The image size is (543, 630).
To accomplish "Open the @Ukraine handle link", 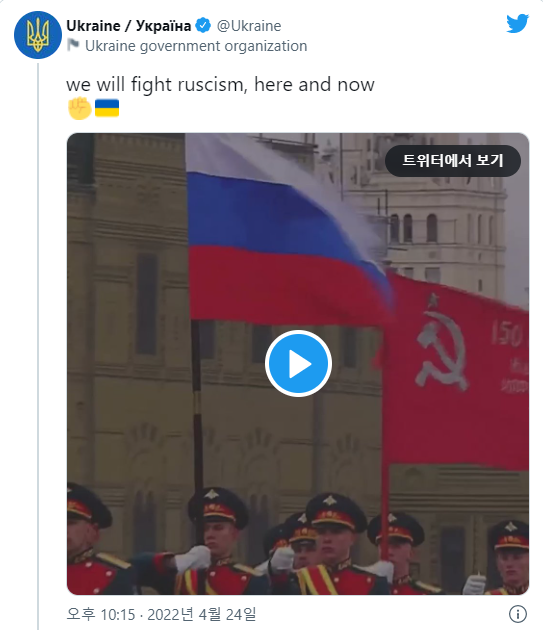I will (249, 26).
